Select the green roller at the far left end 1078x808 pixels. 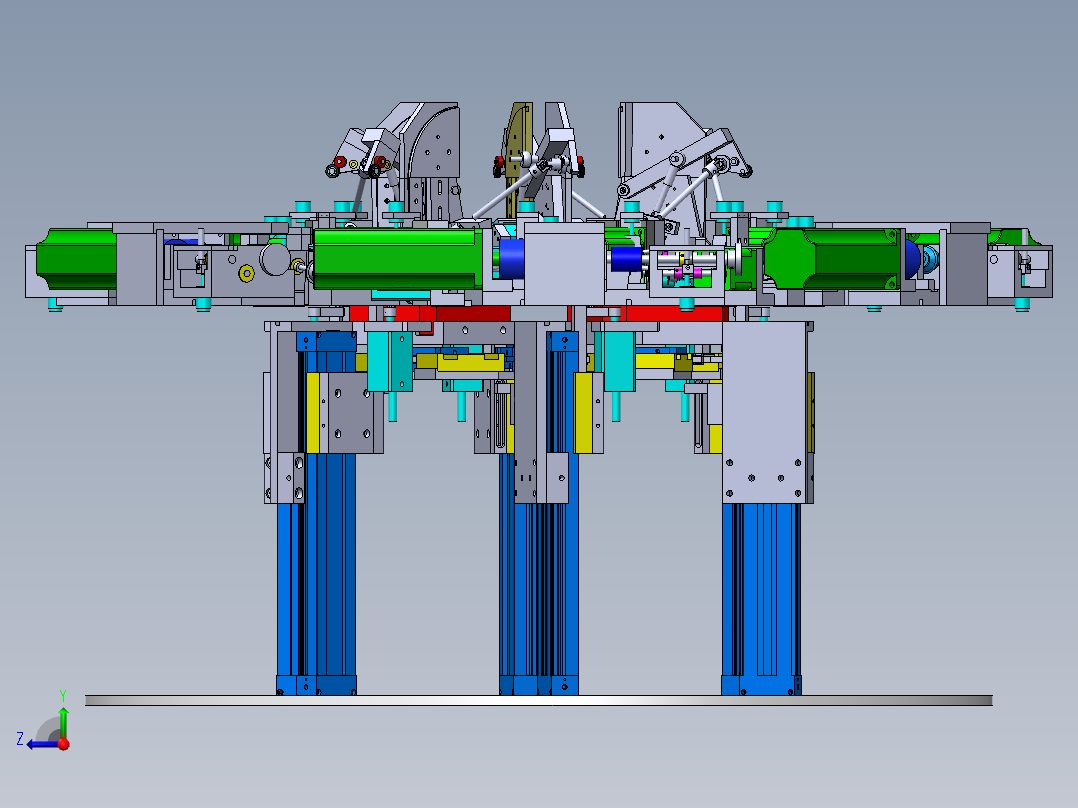76,259
